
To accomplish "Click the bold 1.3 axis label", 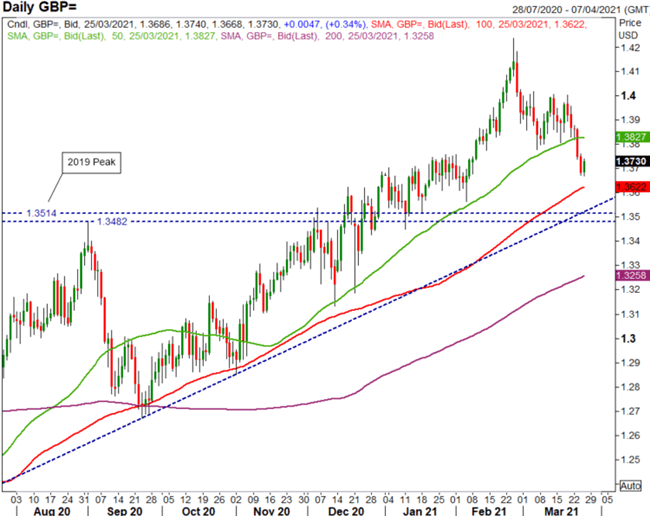I will pos(628,339).
